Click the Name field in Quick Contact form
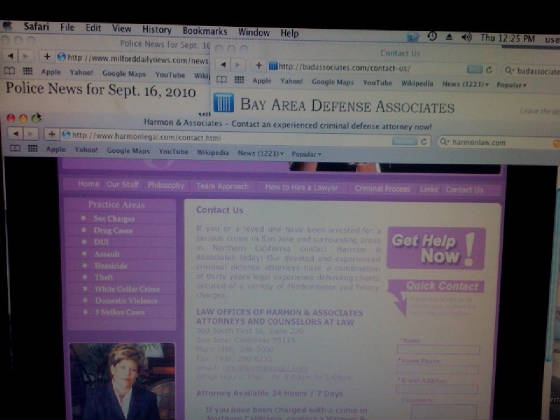560x420 pixels. click(x=438, y=349)
